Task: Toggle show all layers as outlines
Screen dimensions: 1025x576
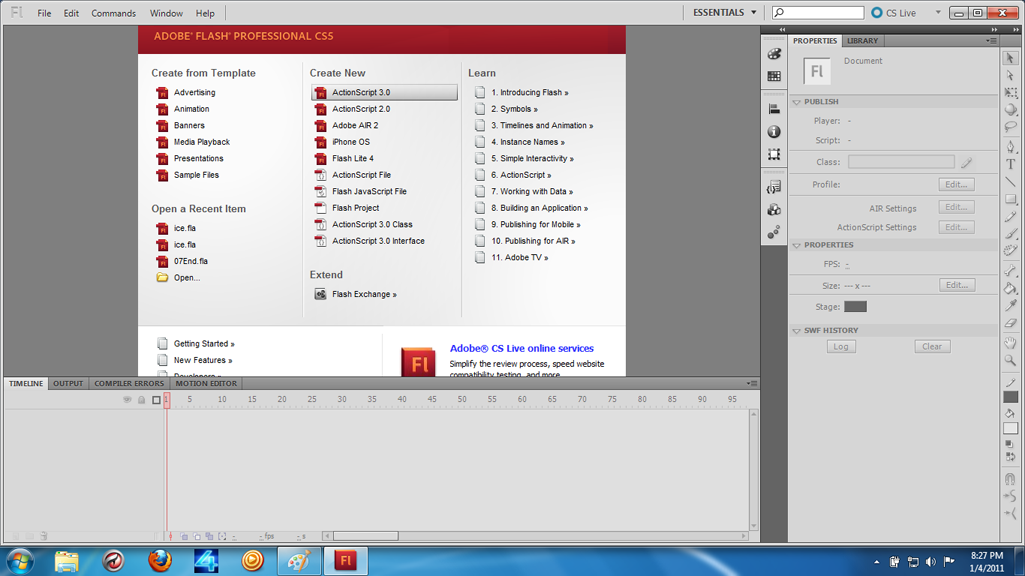Action: (156, 399)
